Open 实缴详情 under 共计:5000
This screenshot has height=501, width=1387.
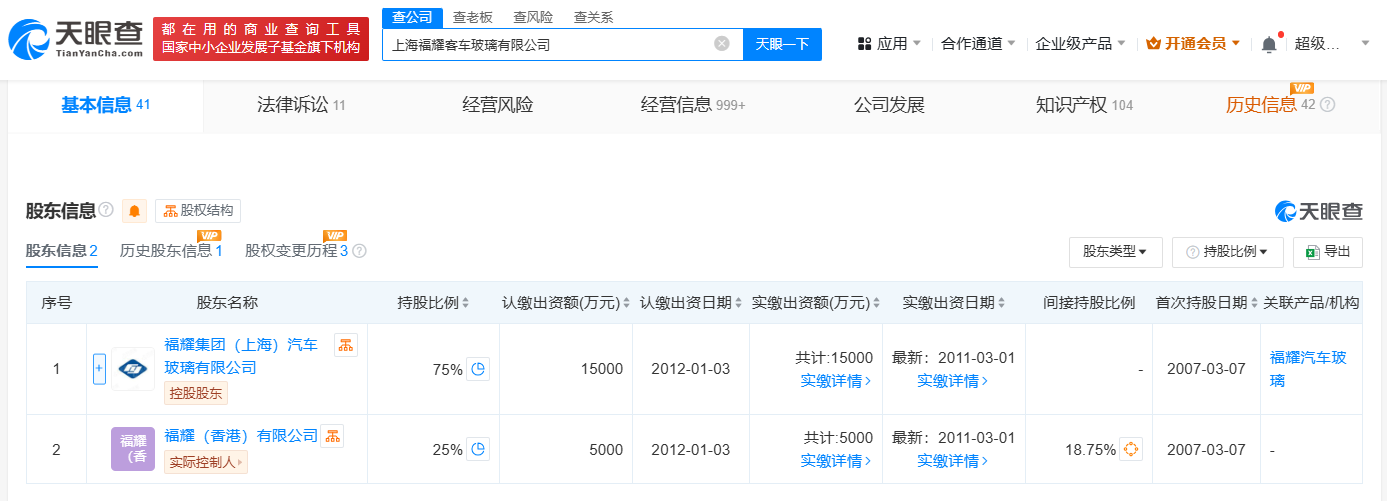[836, 461]
